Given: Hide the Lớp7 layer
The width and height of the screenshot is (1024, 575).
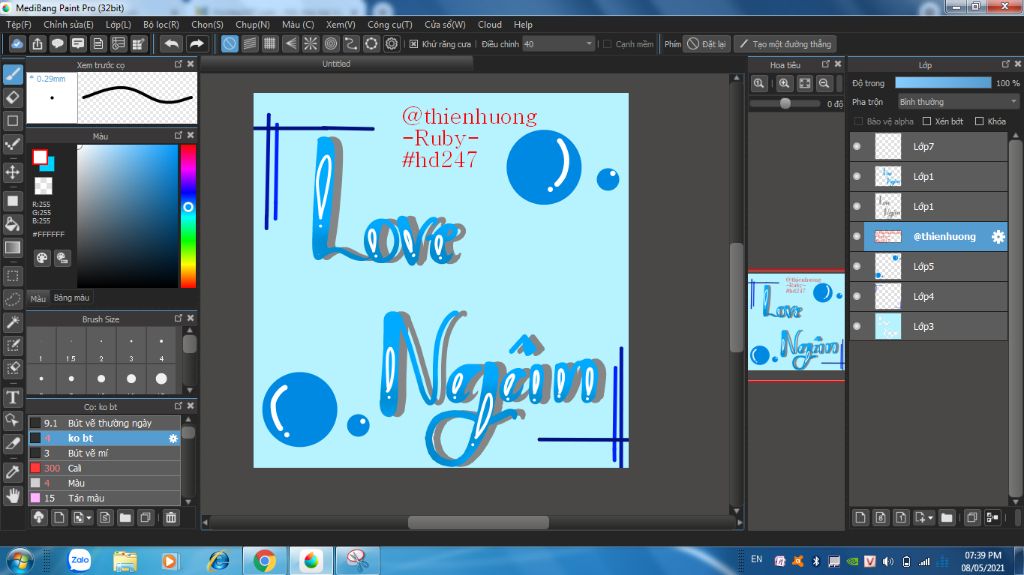Looking at the screenshot, I should (857, 146).
